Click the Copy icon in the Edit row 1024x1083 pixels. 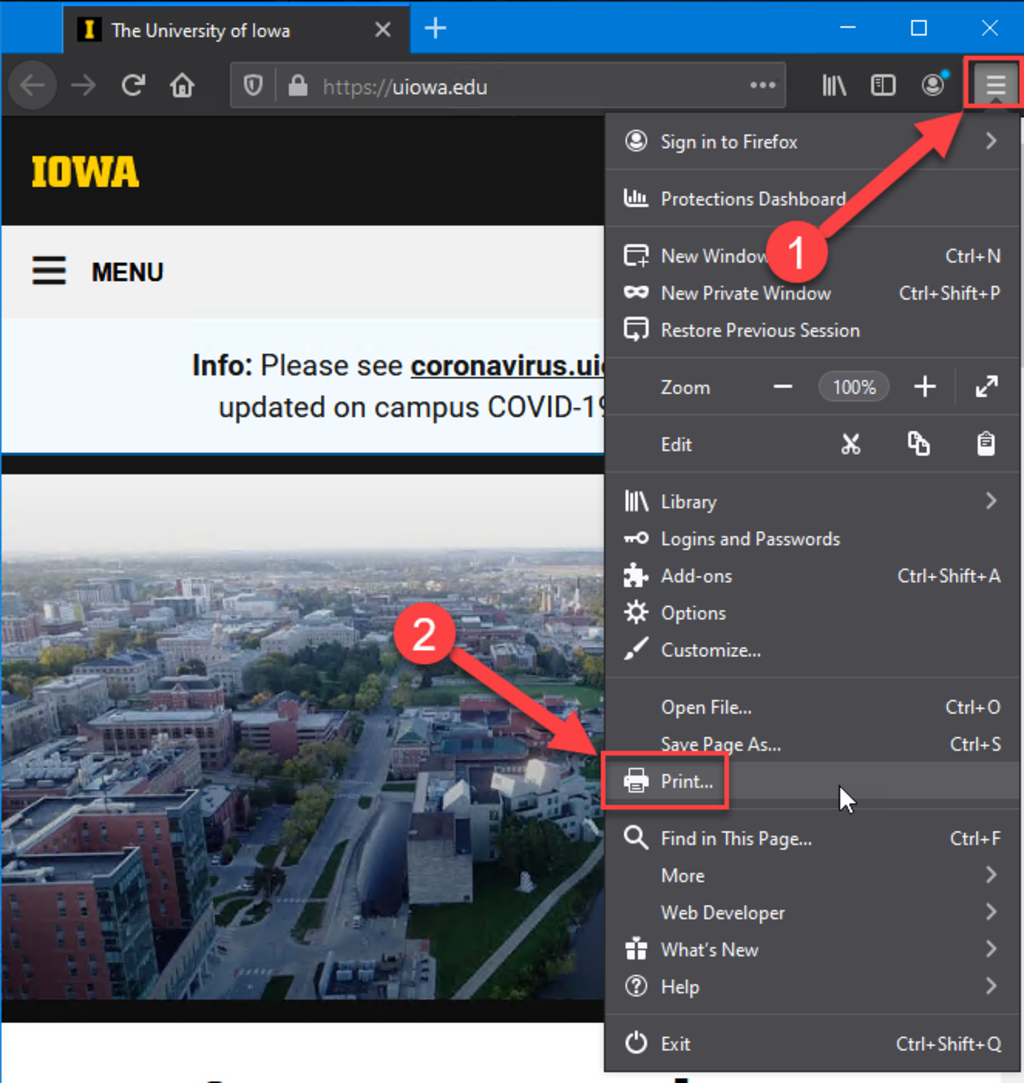(919, 444)
